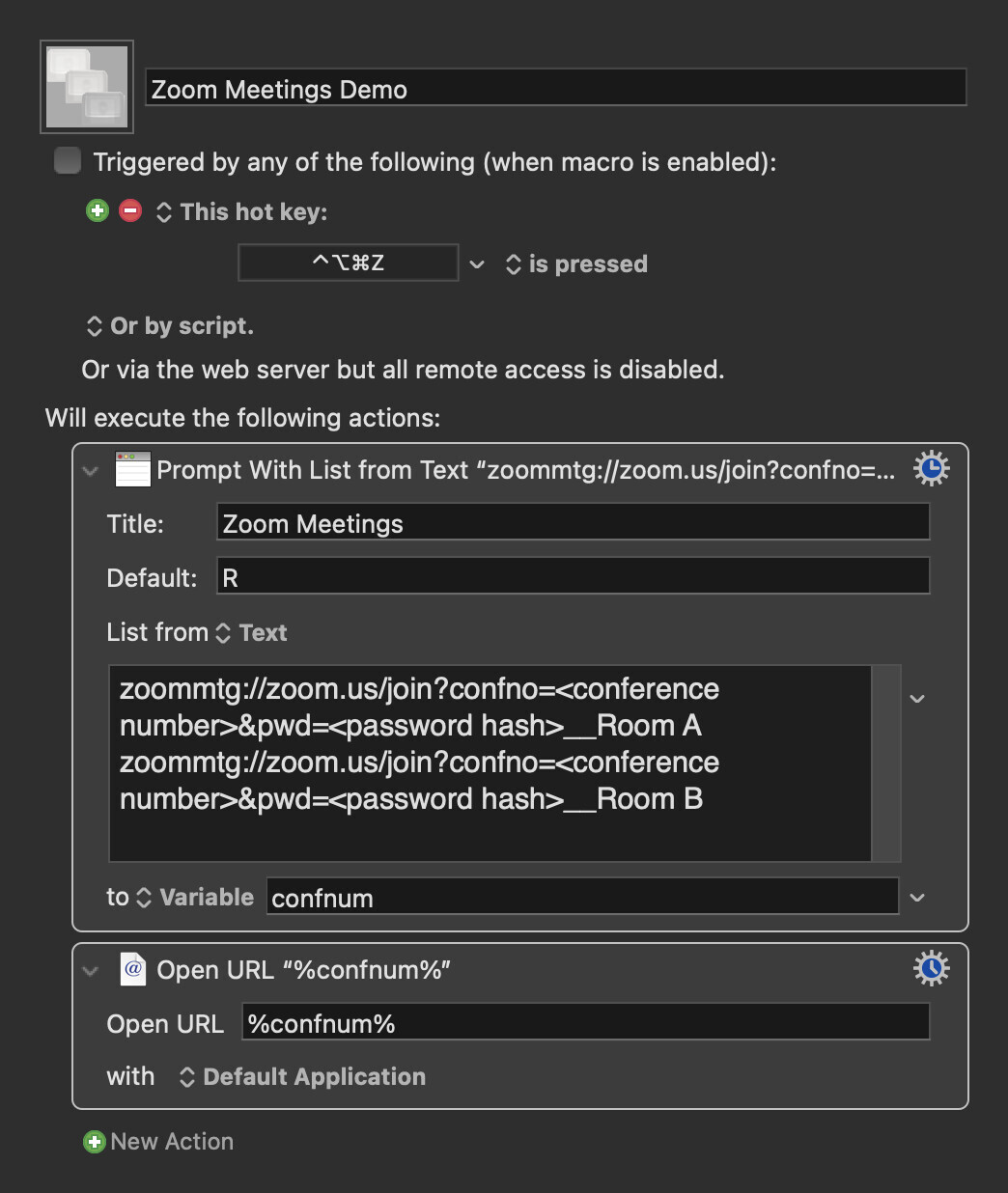Click the macro icon thumbnail
1008x1193 pixels.
[86, 86]
